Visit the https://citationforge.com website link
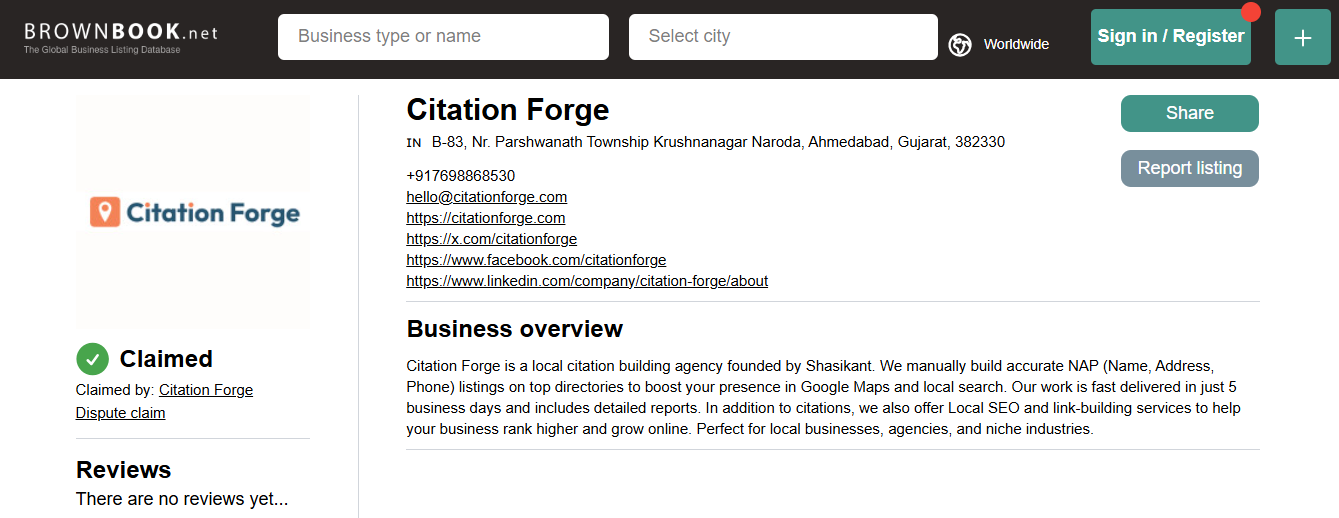Screen dimensions: 1339x518 point(485,218)
